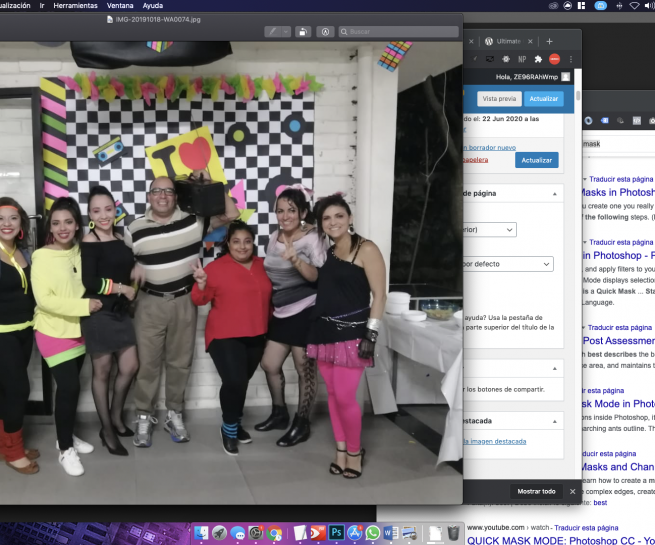Switch to the Ultimate WordPress tab
Image resolution: width=655 pixels, height=545 pixels.
point(504,41)
